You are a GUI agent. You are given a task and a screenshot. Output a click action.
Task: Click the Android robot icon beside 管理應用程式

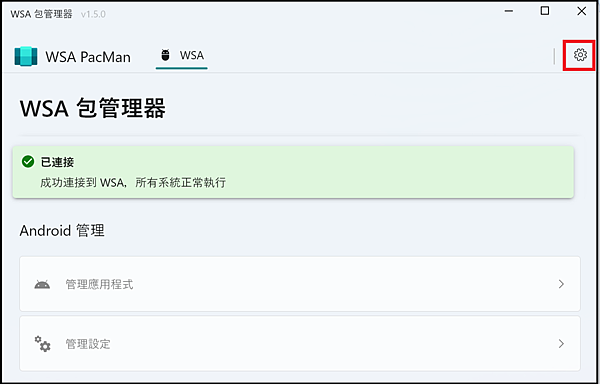coord(42,284)
